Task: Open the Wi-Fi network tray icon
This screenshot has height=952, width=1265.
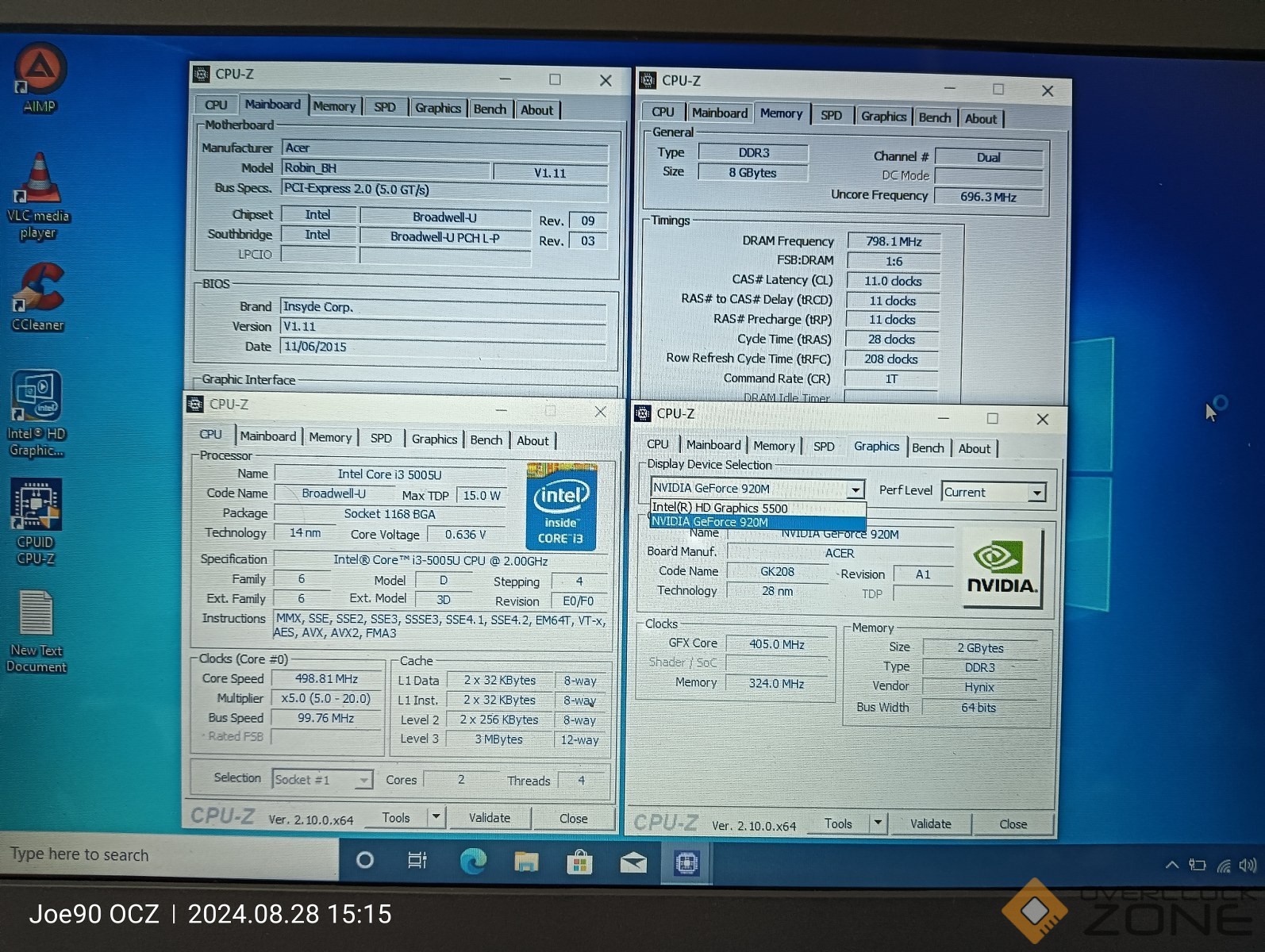Action: coord(1225,866)
